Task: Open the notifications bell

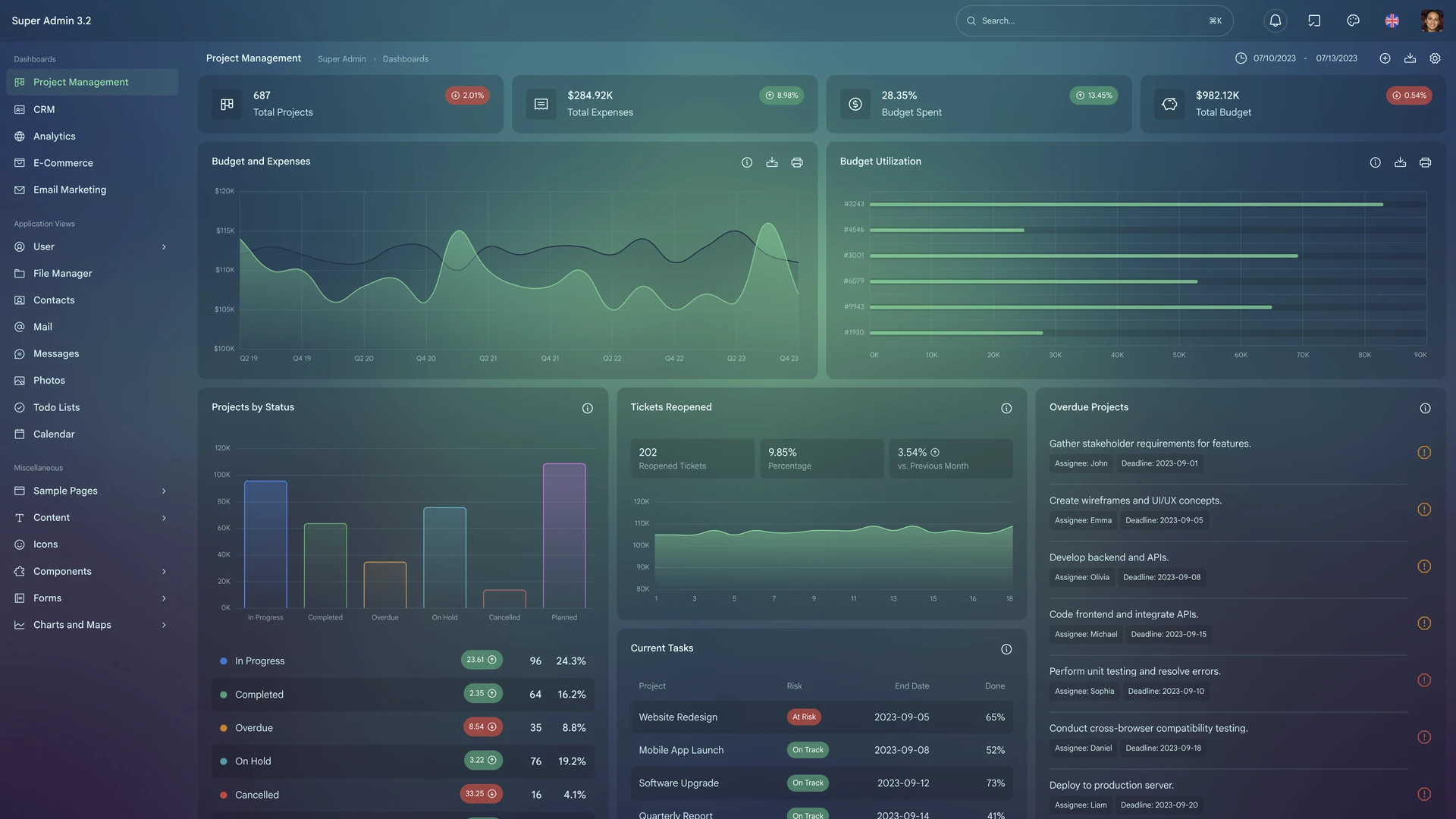Action: click(1276, 20)
